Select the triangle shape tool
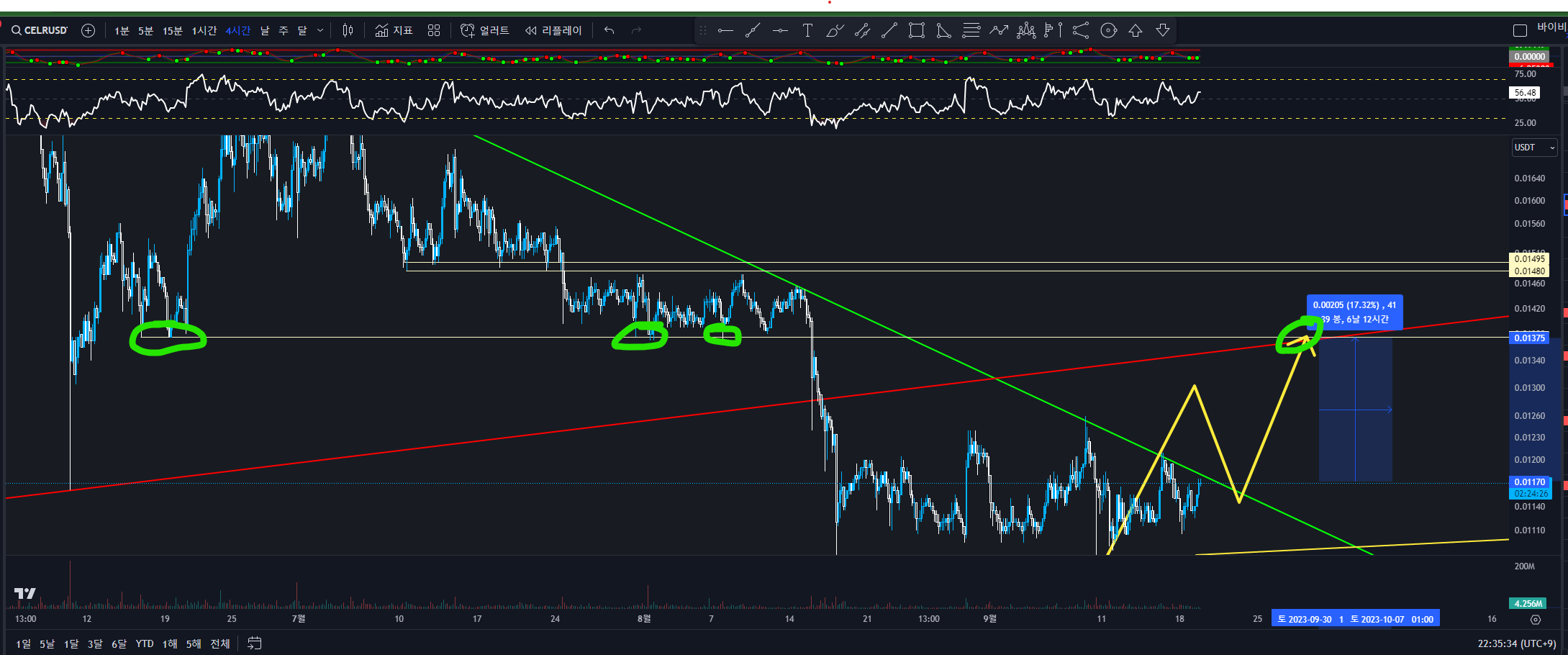 click(944, 30)
